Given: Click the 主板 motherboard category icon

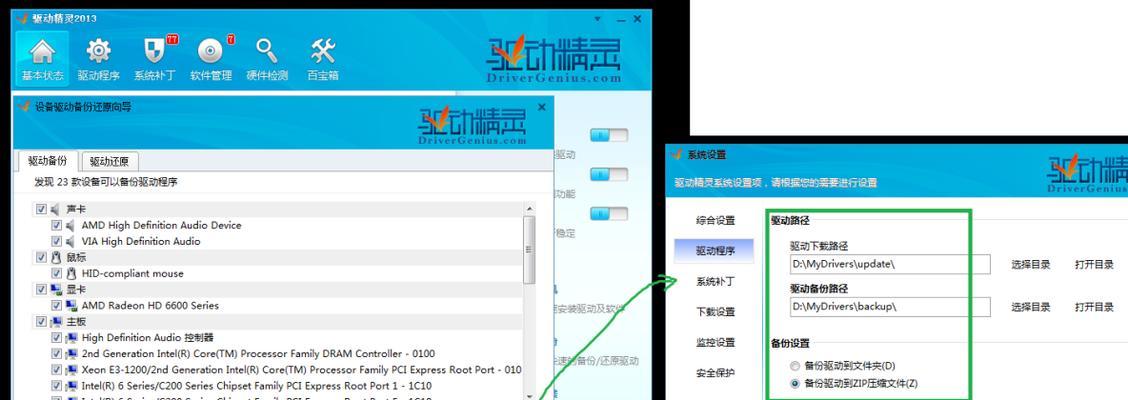Looking at the screenshot, I should (x=55, y=322).
